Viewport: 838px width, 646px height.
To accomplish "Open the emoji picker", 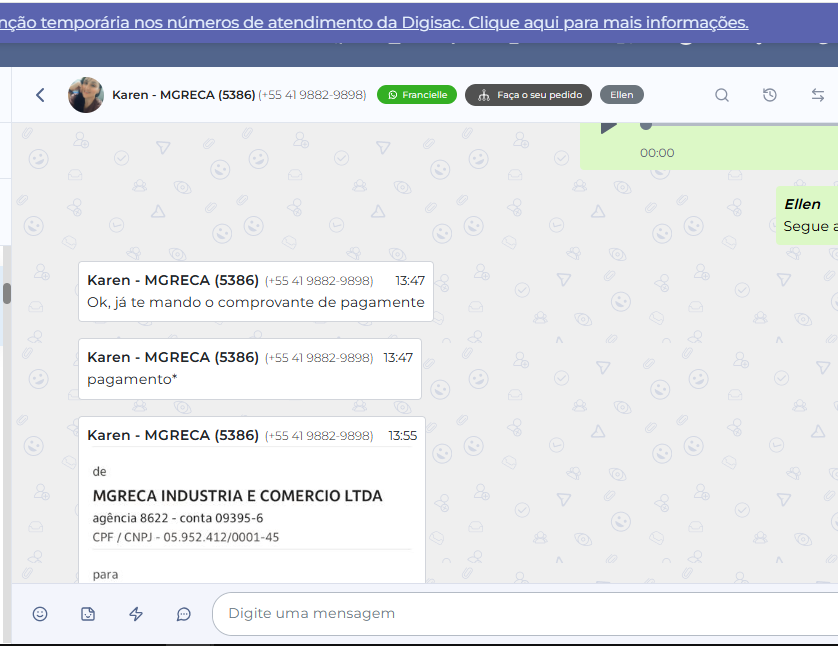I will [40, 614].
